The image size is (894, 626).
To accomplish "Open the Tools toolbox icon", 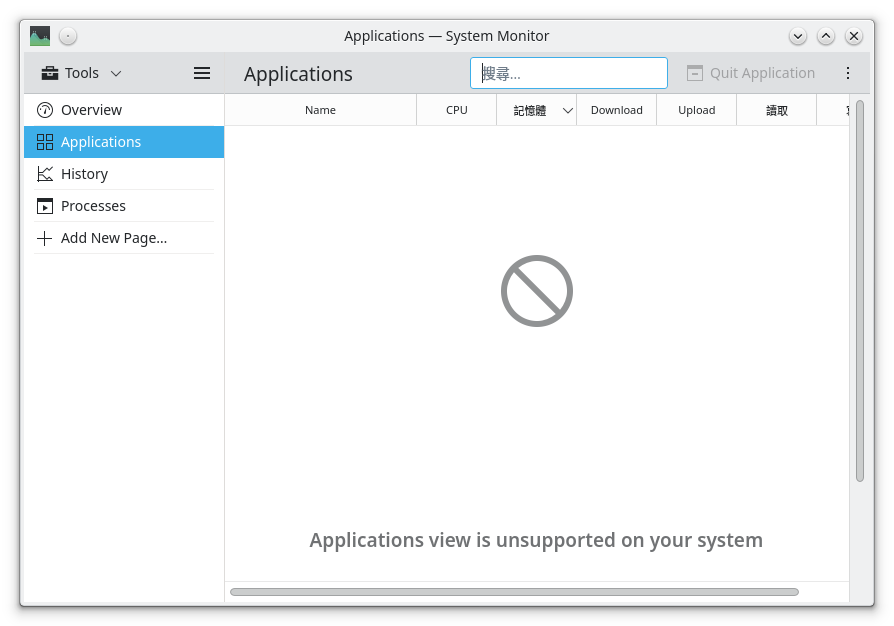I will click(49, 72).
